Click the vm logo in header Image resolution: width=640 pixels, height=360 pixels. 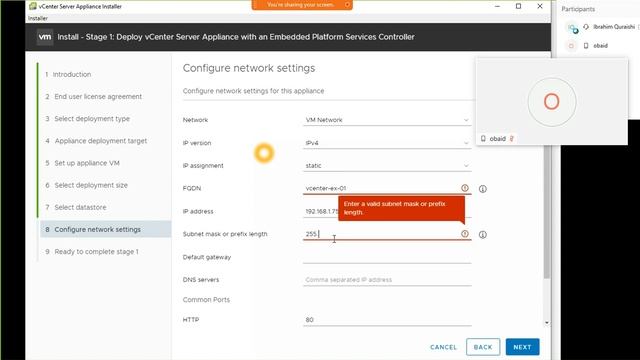pyautogui.click(x=45, y=37)
